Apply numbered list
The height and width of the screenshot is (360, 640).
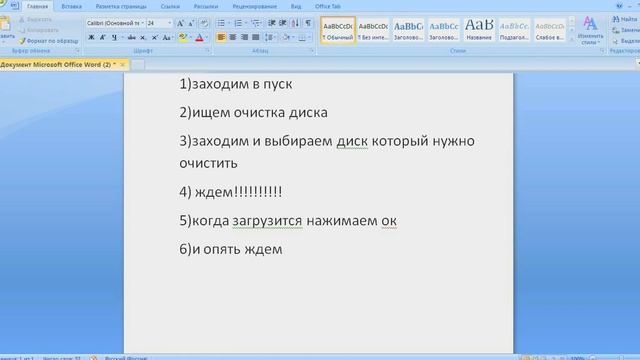pos(238,23)
